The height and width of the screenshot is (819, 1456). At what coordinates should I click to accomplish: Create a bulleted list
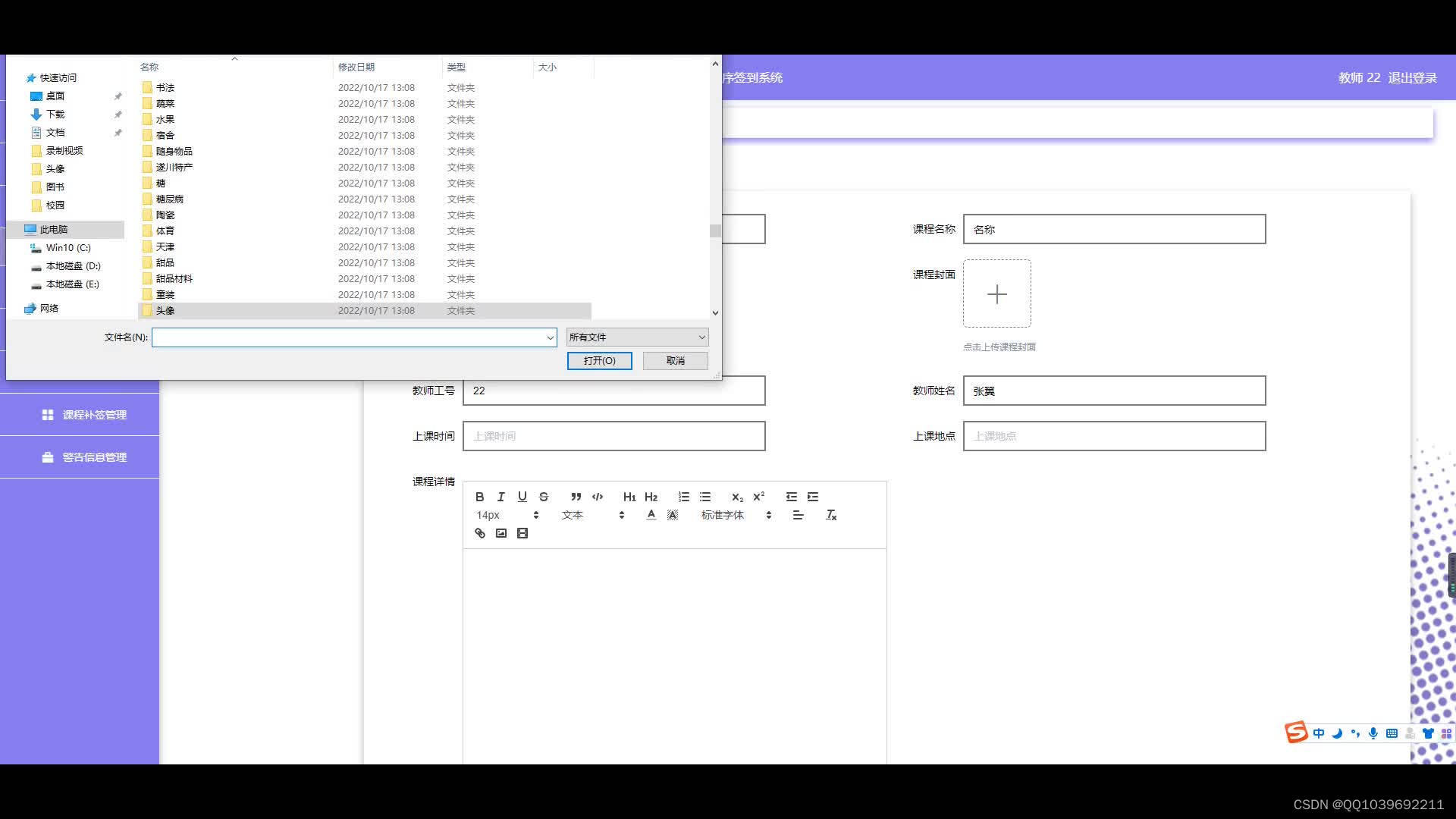coord(705,497)
